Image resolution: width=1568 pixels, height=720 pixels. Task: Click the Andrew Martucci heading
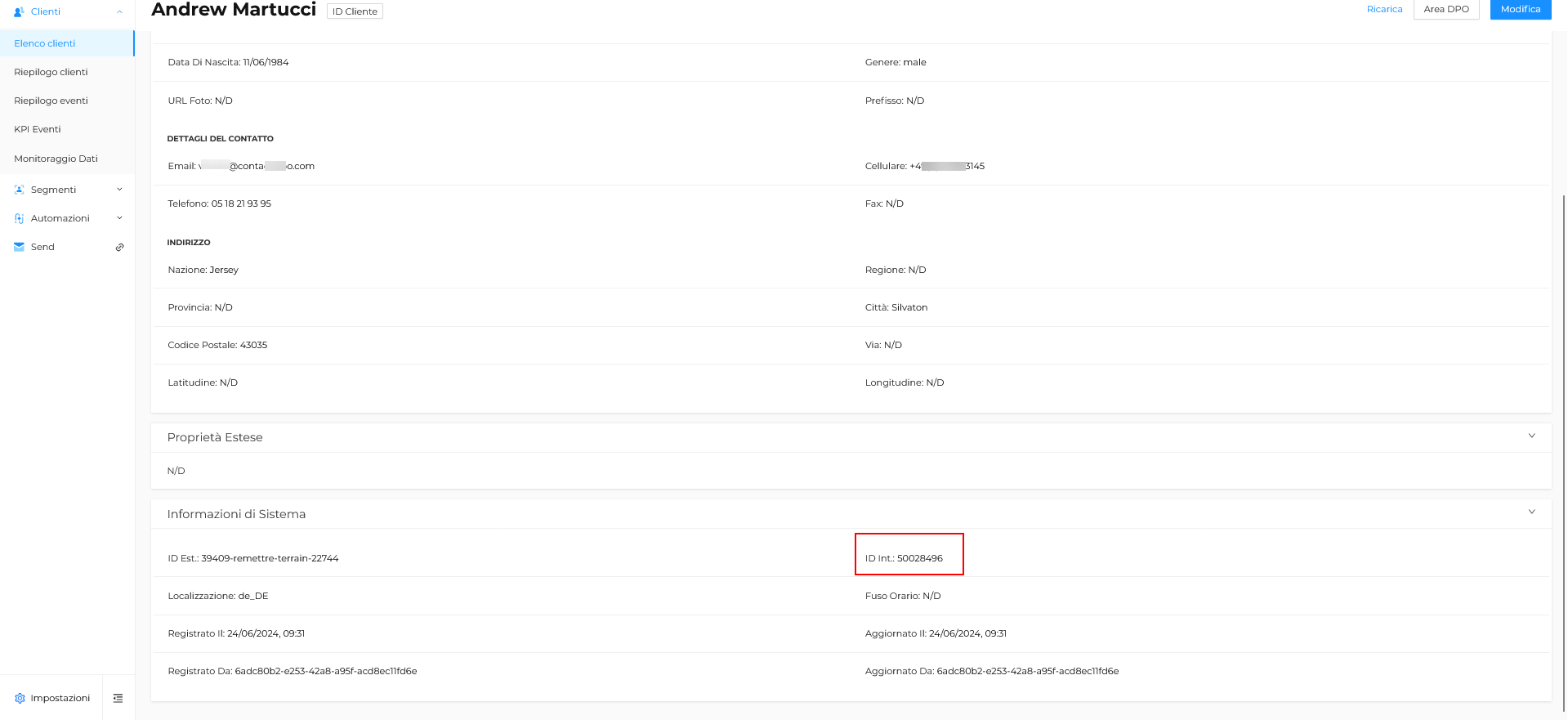(x=234, y=10)
